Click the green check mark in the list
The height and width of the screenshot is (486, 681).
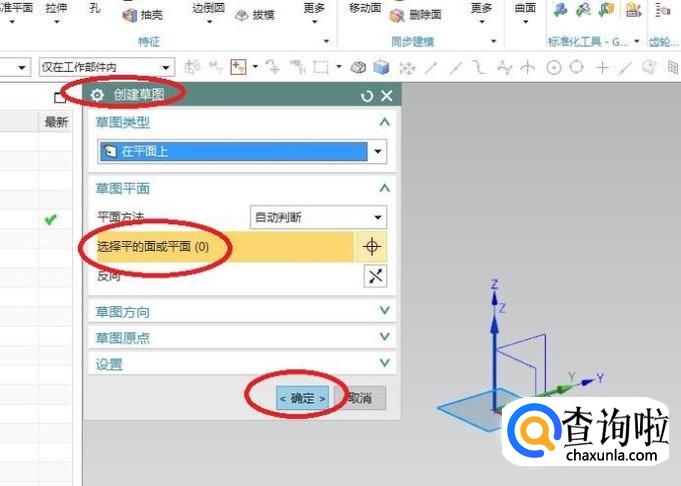(50, 220)
